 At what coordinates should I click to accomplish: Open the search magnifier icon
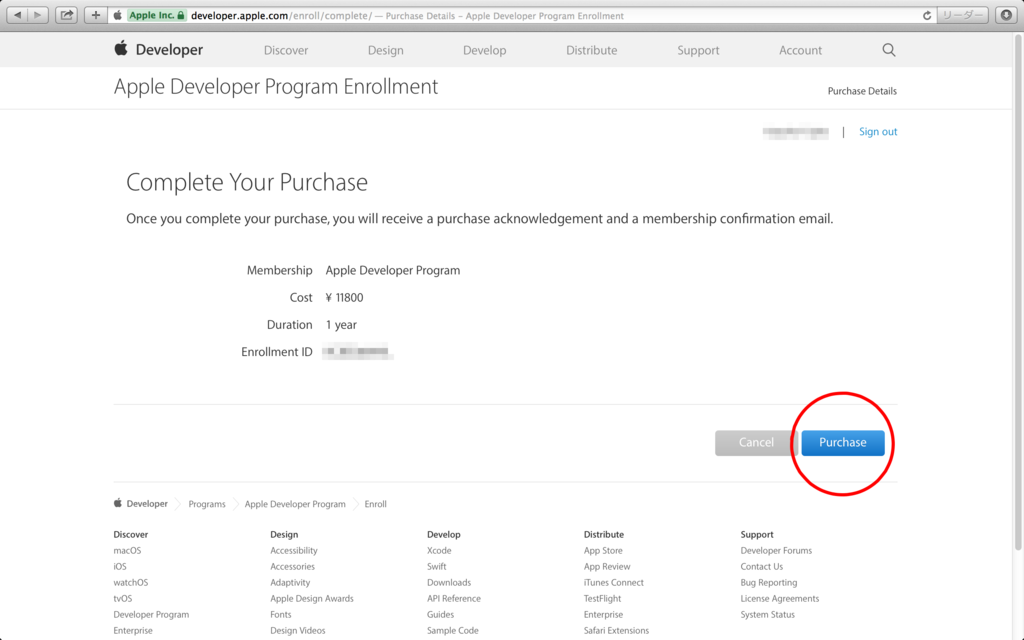889,50
